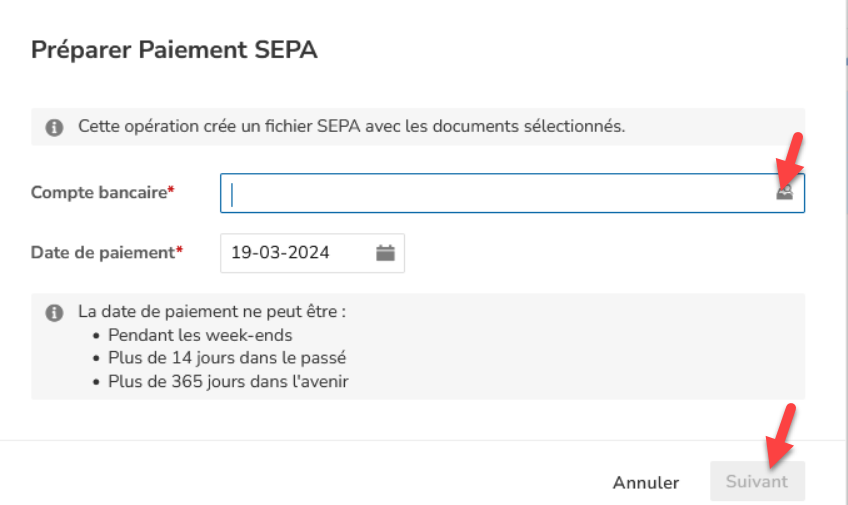Click the Date de paiement label
848x505 pixels.
(x=103, y=252)
